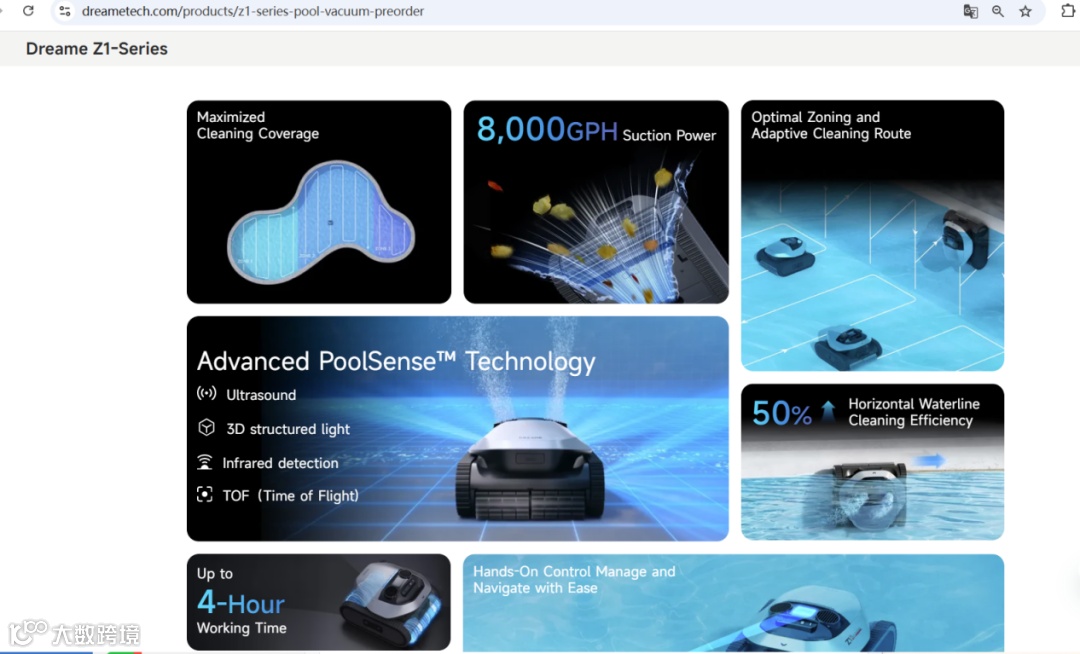Click the Infrared detection label
Image resolution: width=1080 pixels, height=654 pixels.
click(280, 463)
